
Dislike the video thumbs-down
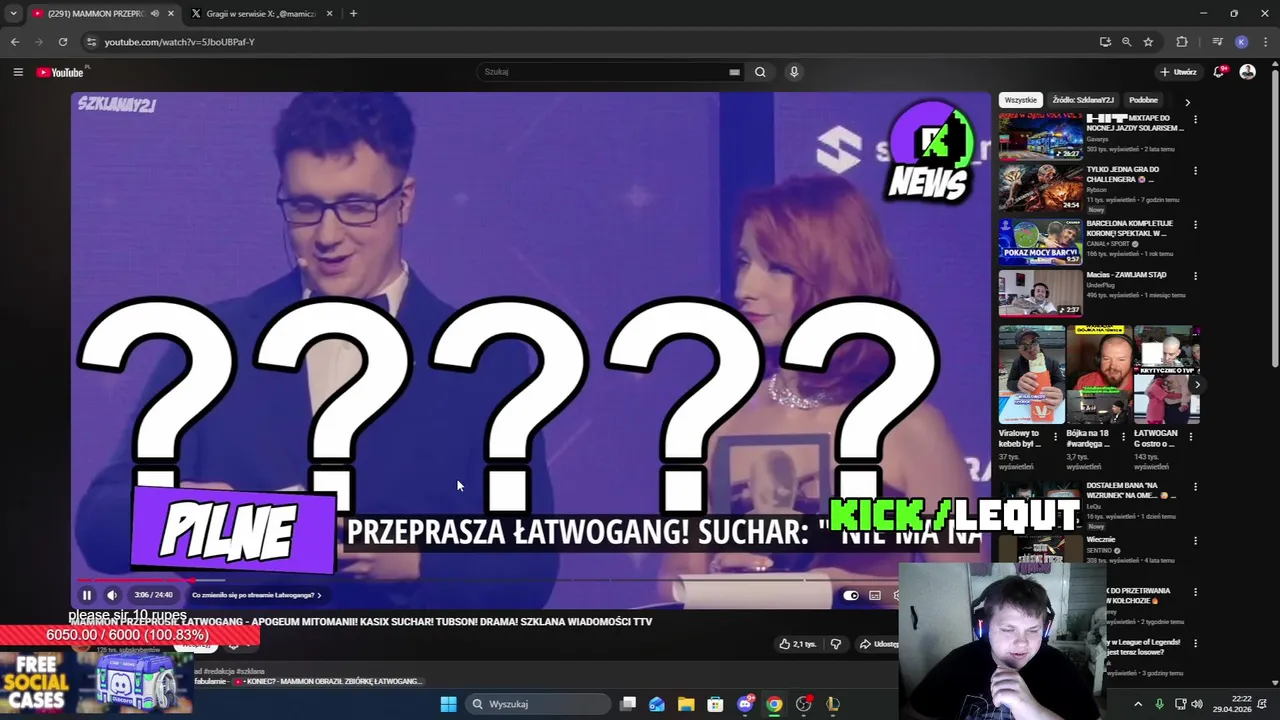(x=836, y=644)
